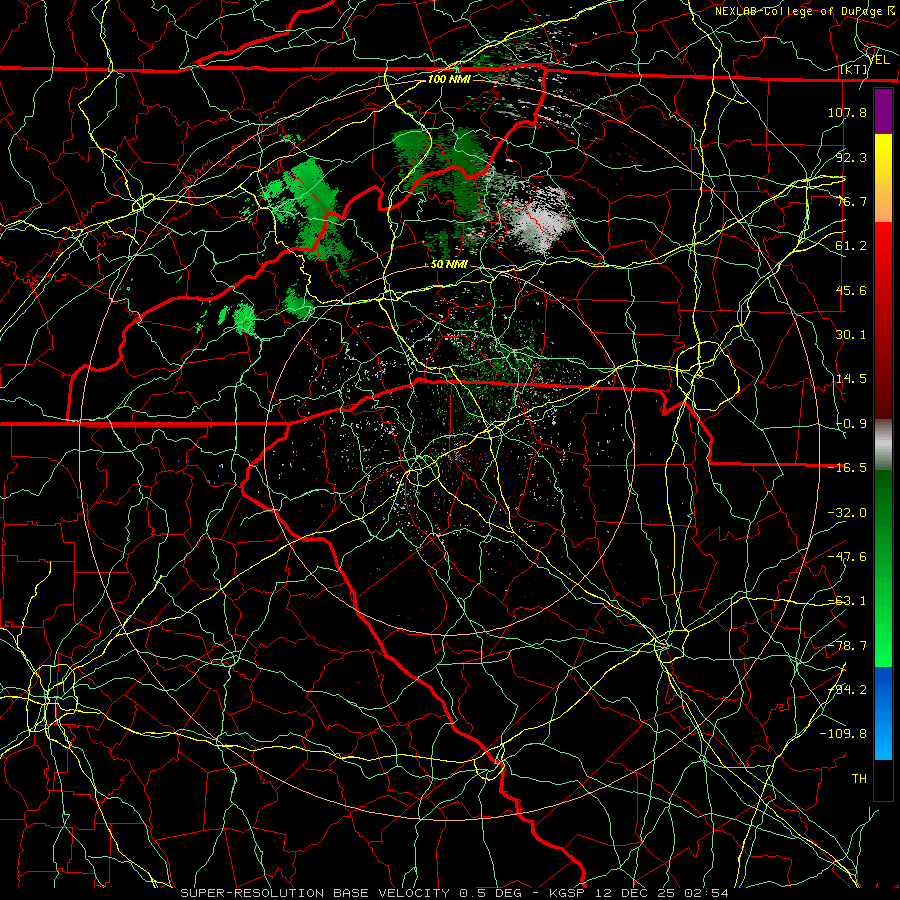Select the -78.7 scale value

(x=847, y=646)
